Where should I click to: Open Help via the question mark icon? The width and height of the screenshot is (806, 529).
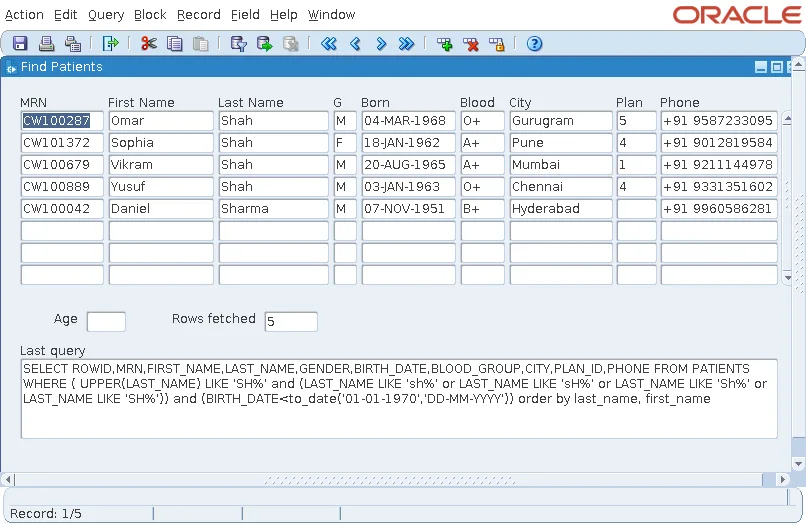point(535,44)
